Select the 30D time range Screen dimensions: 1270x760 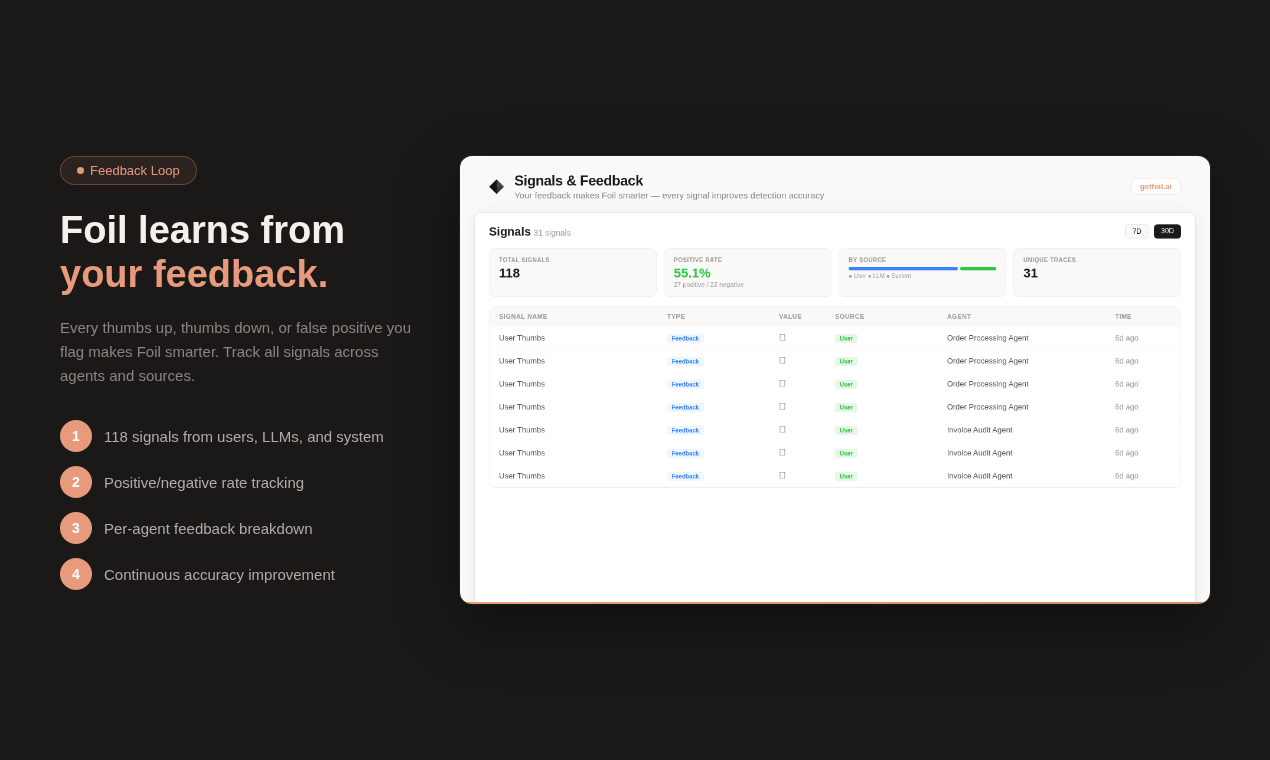point(1167,231)
